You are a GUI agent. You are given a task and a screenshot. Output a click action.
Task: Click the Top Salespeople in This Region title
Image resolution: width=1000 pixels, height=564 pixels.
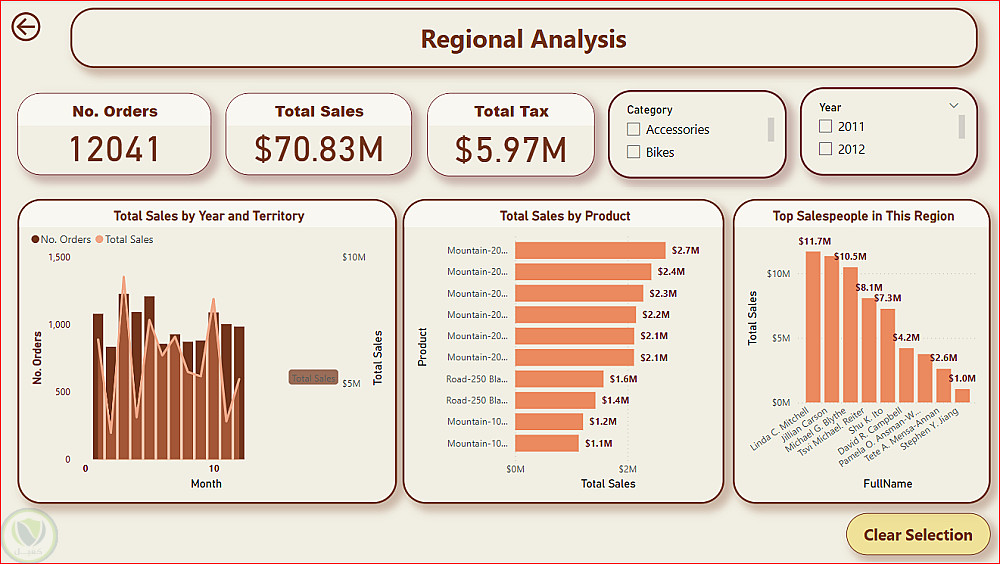coord(864,216)
